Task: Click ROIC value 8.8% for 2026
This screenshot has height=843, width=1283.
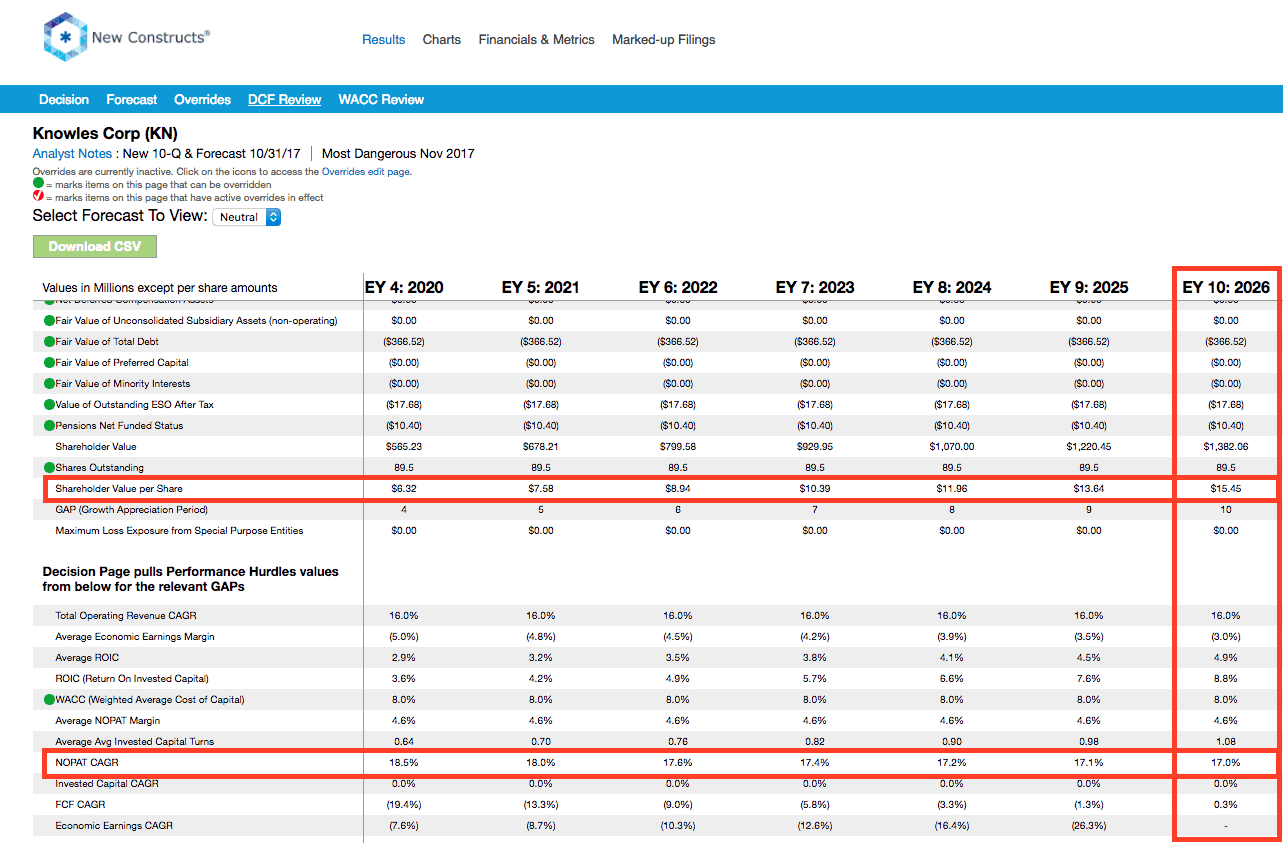Action: coord(1226,679)
